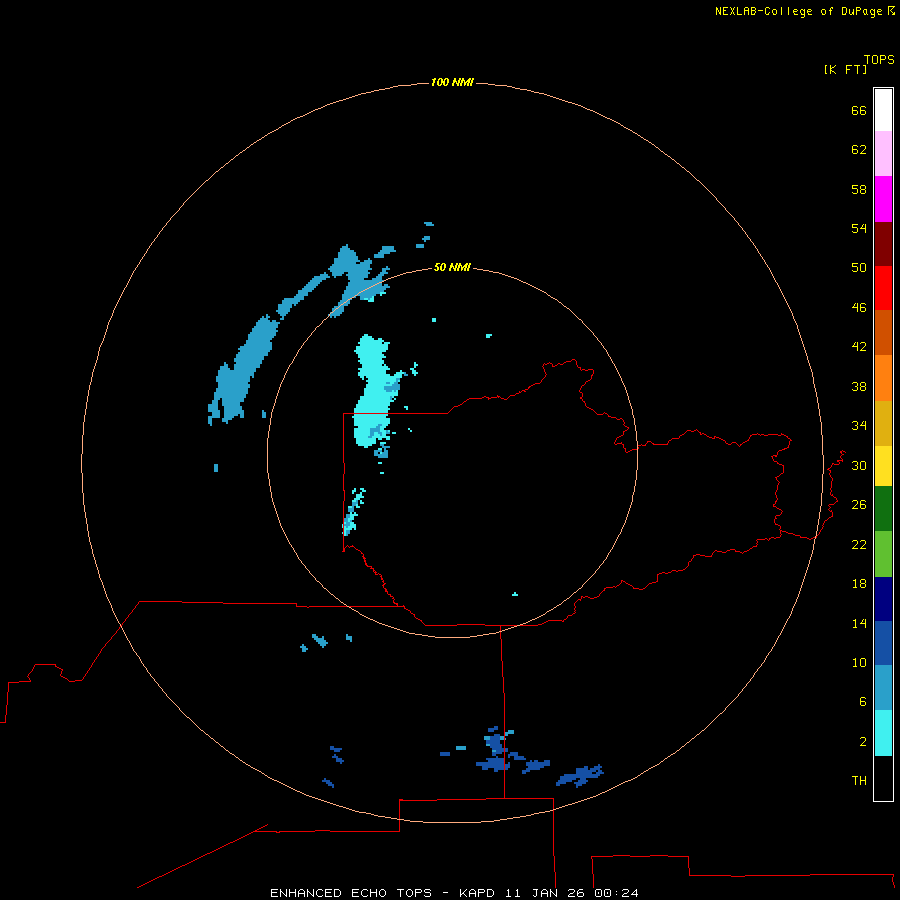Click the 100 NMI range ring label
This screenshot has width=900, height=900.
pos(452,83)
